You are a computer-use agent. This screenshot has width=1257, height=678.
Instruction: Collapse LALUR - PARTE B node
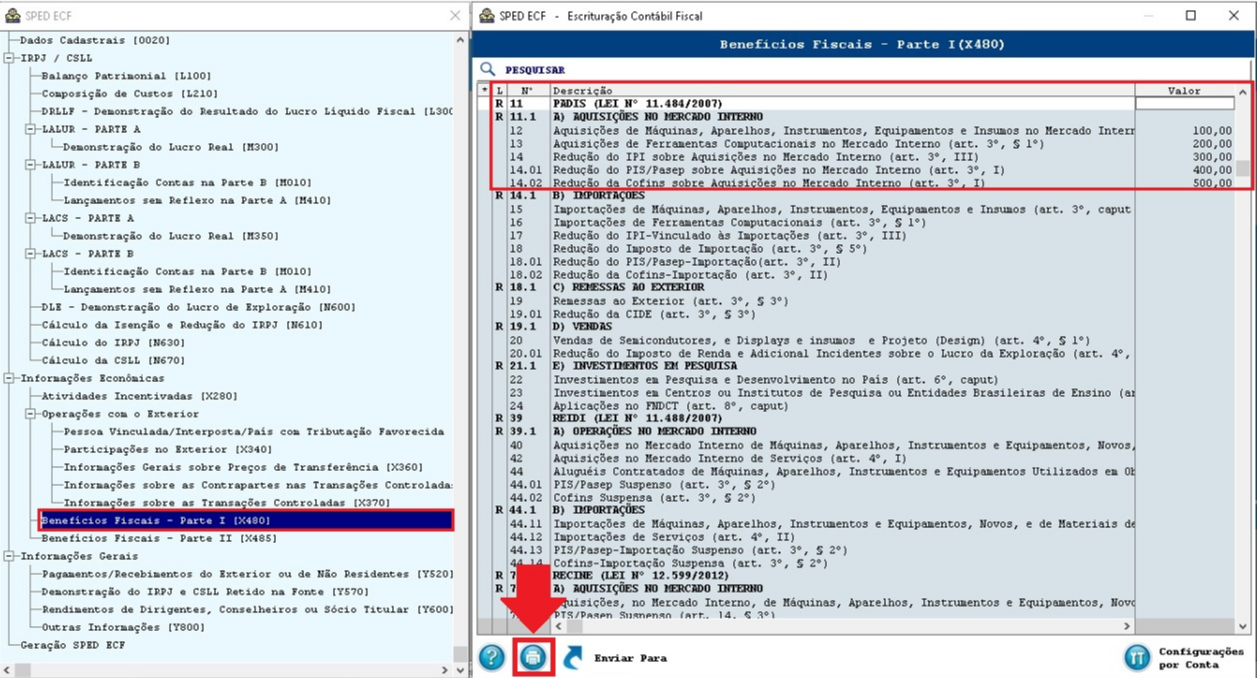point(31,165)
